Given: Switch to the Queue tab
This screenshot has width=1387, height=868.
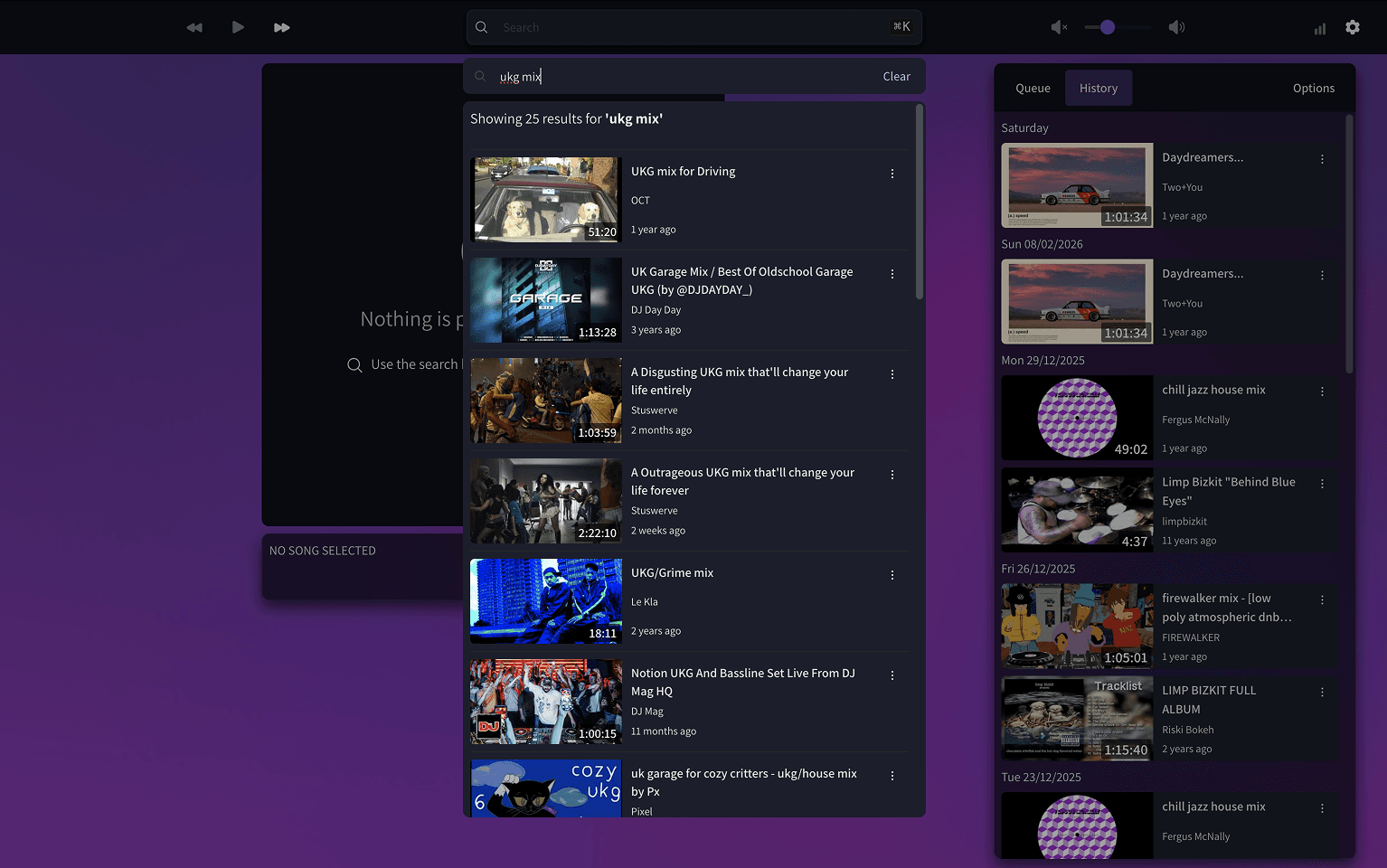Looking at the screenshot, I should tap(1032, 88).
